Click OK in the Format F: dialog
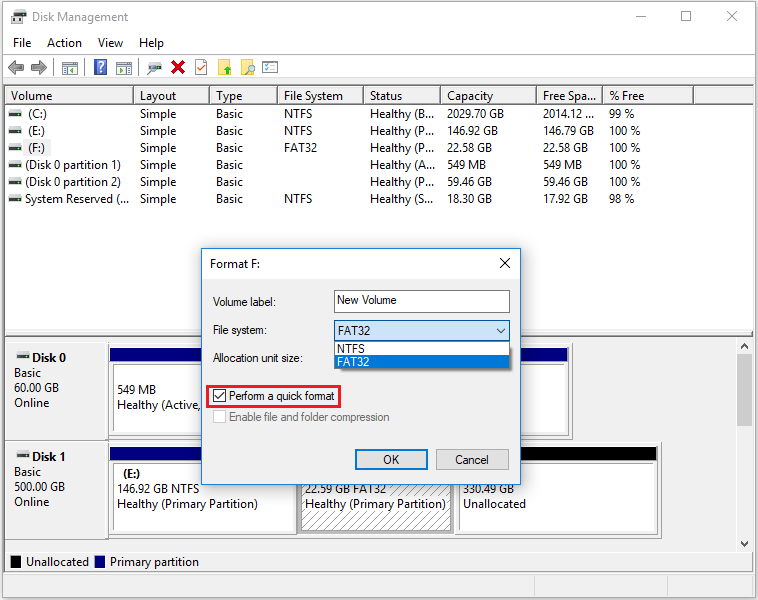 pyautogui.click(x=391, y=459)
